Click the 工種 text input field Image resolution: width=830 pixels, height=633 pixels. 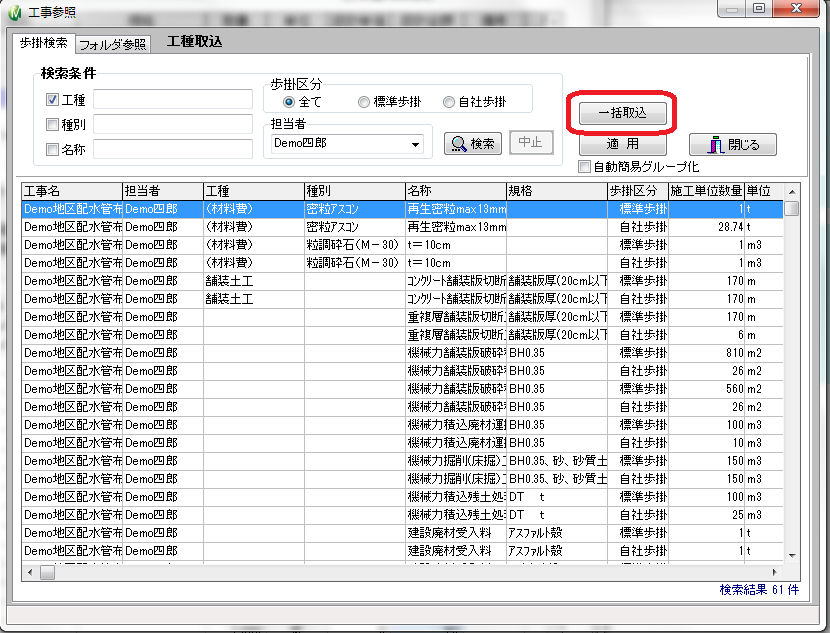(173, 100)
